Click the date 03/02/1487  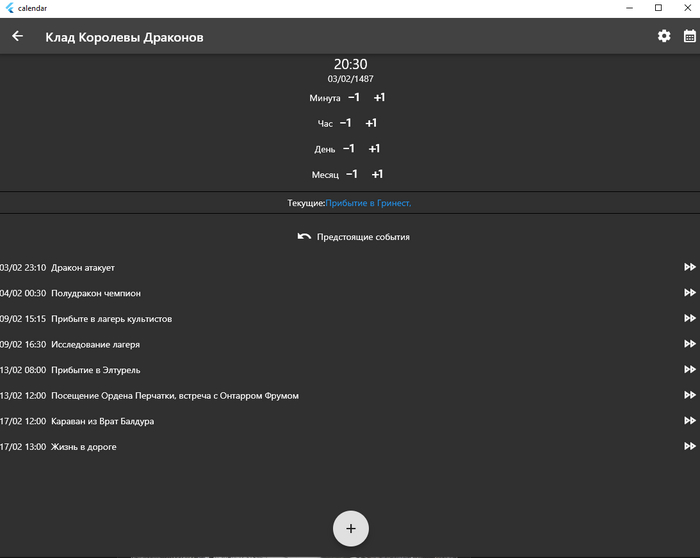click(x=350, y=79)
